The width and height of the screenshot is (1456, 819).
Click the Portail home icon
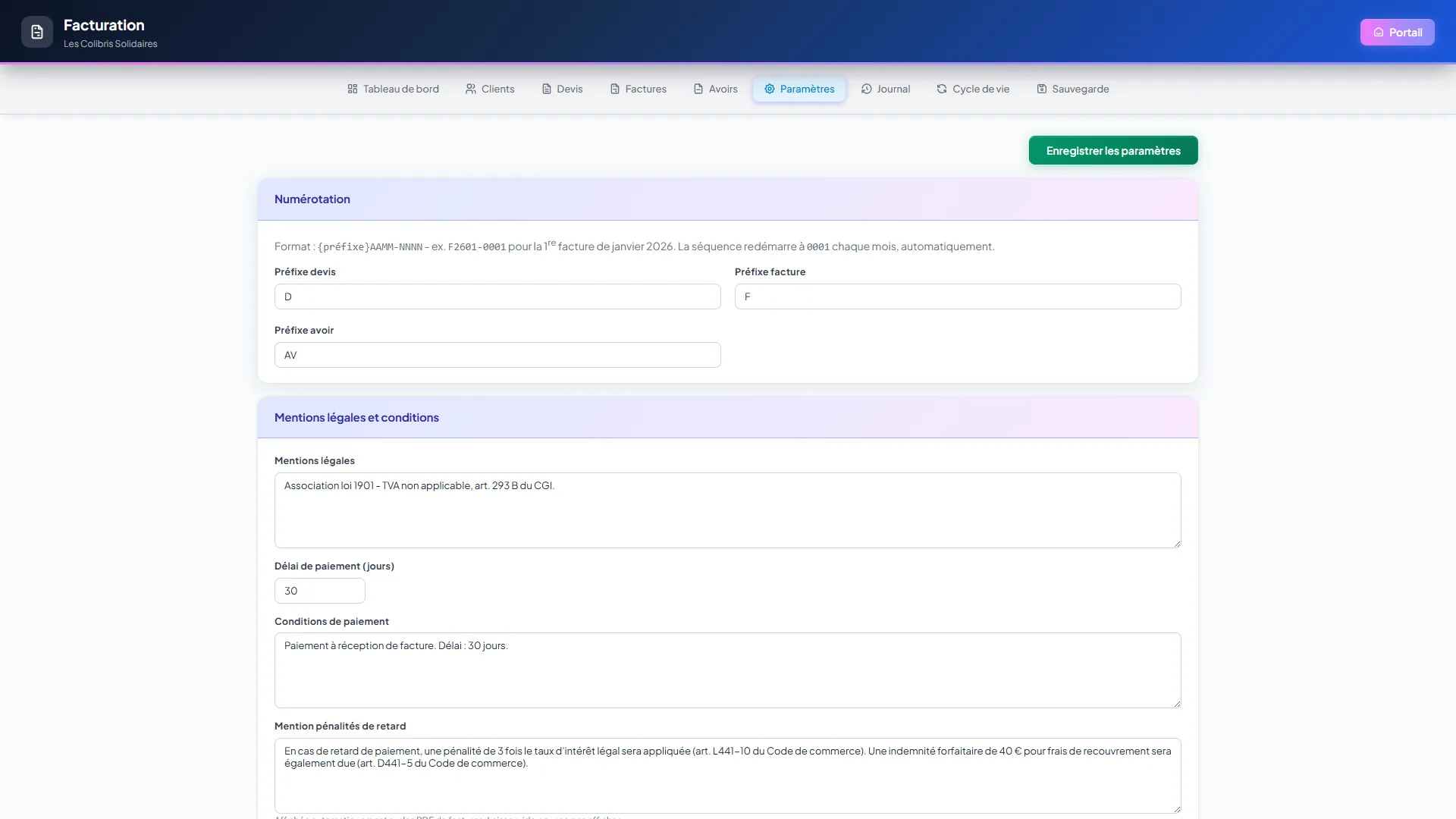click(1379, 33)
